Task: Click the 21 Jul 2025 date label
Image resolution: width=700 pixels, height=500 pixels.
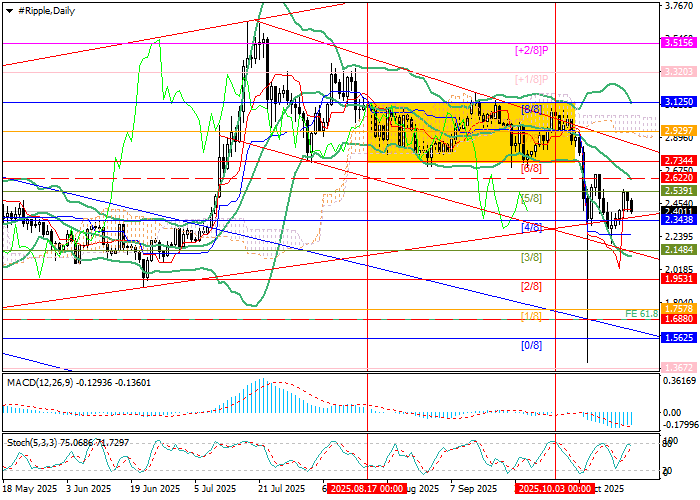Action: (283, 488)
